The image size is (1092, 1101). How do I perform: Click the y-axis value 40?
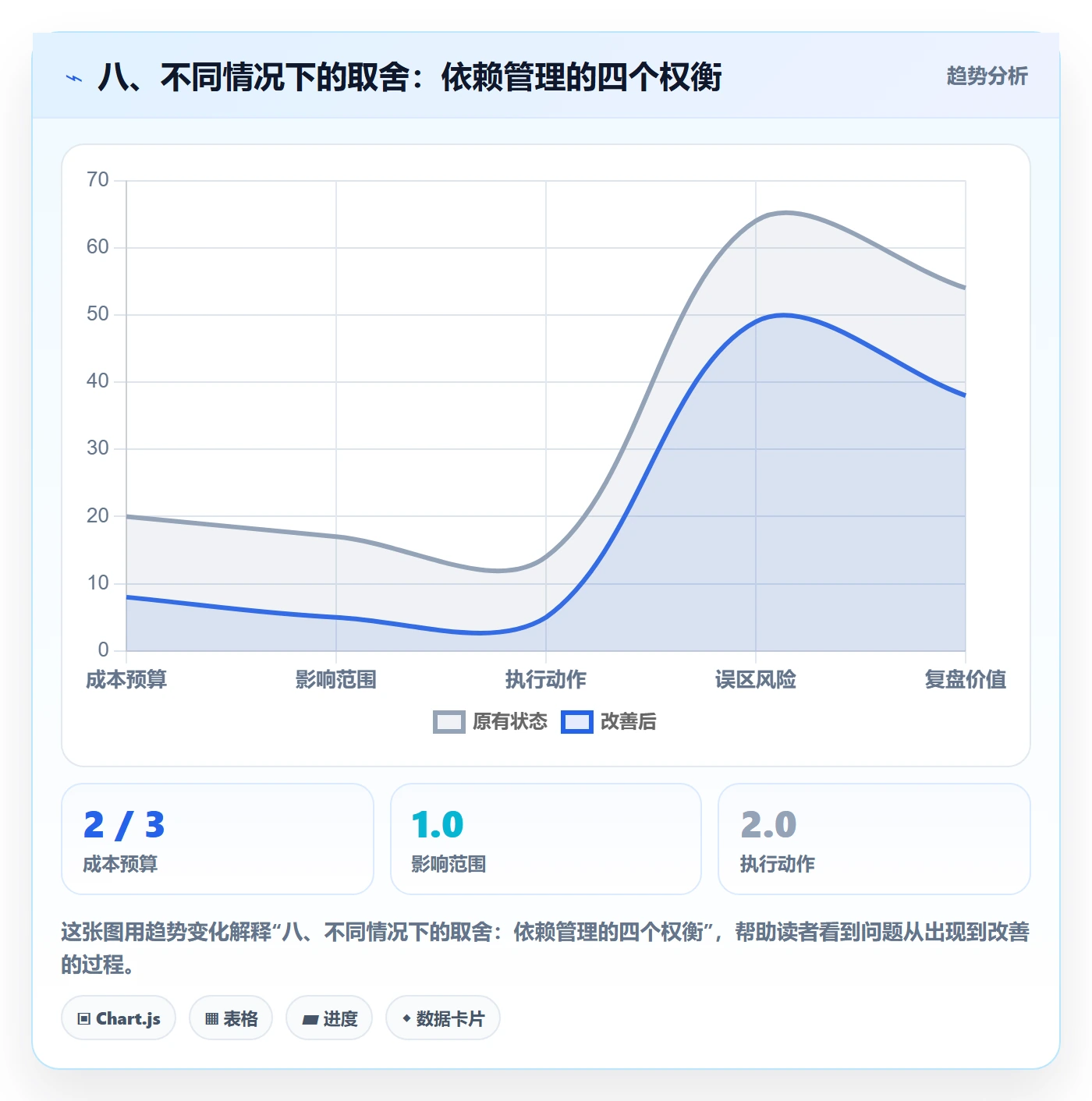point(98,381)
